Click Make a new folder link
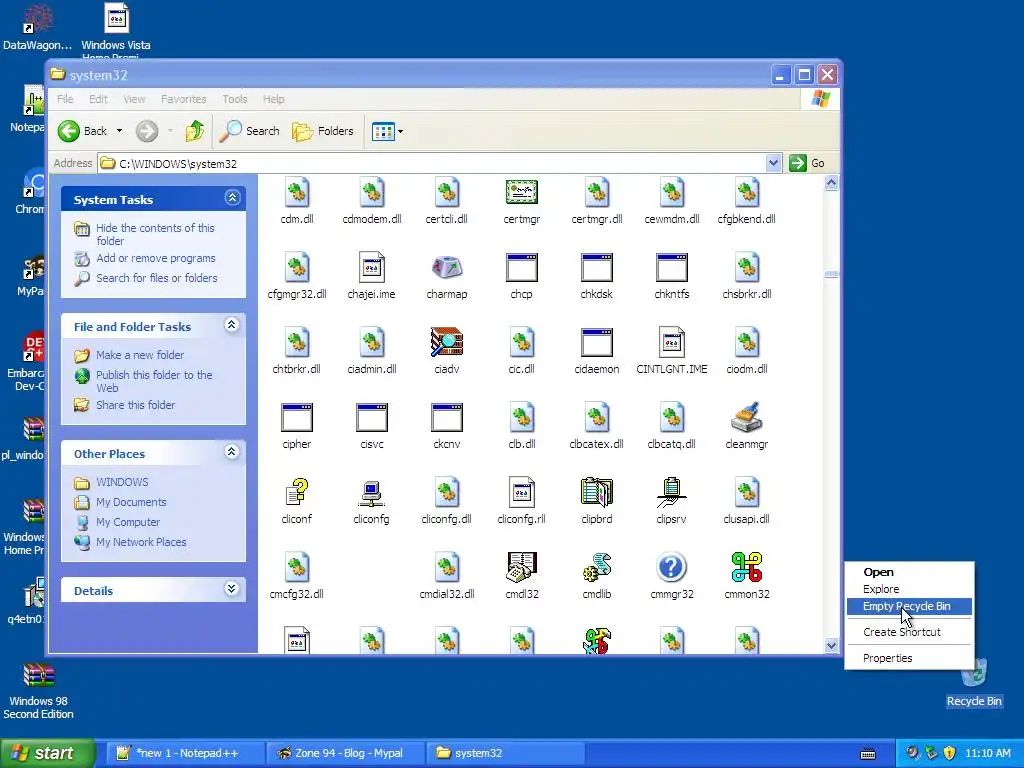Screen dimensions: 1024x768 (x=140, y=355)
